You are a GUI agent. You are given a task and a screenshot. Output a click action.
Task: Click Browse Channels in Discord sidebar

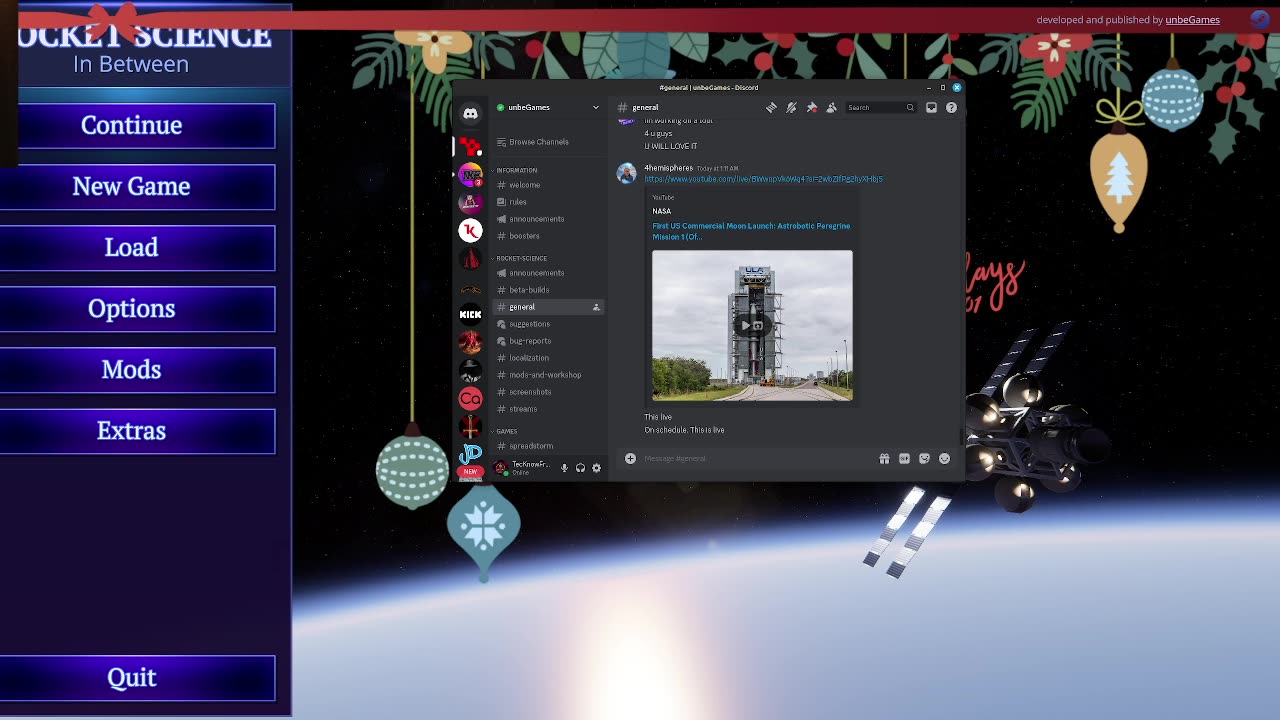click(x=548, y=142)
